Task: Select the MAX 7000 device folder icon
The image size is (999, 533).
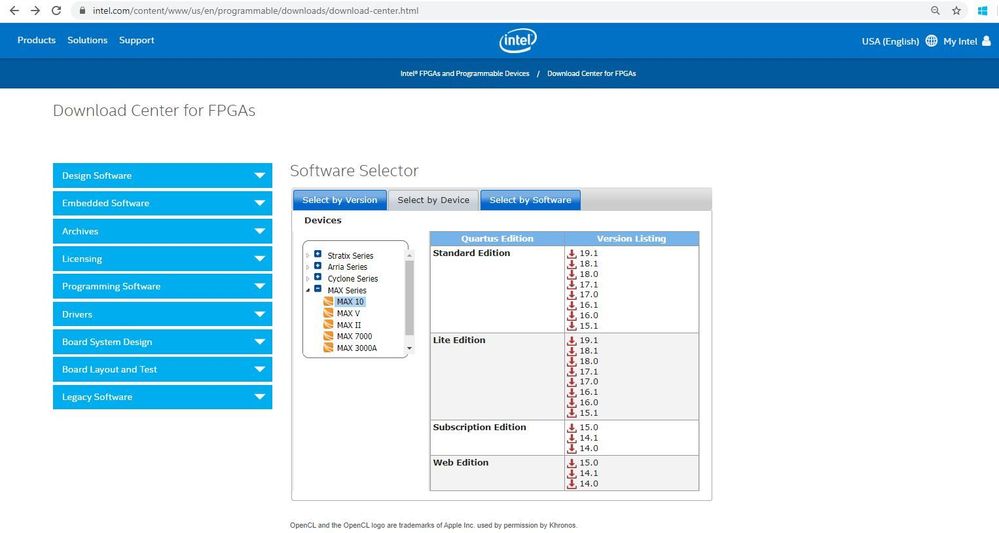Action: click(328, 336)
